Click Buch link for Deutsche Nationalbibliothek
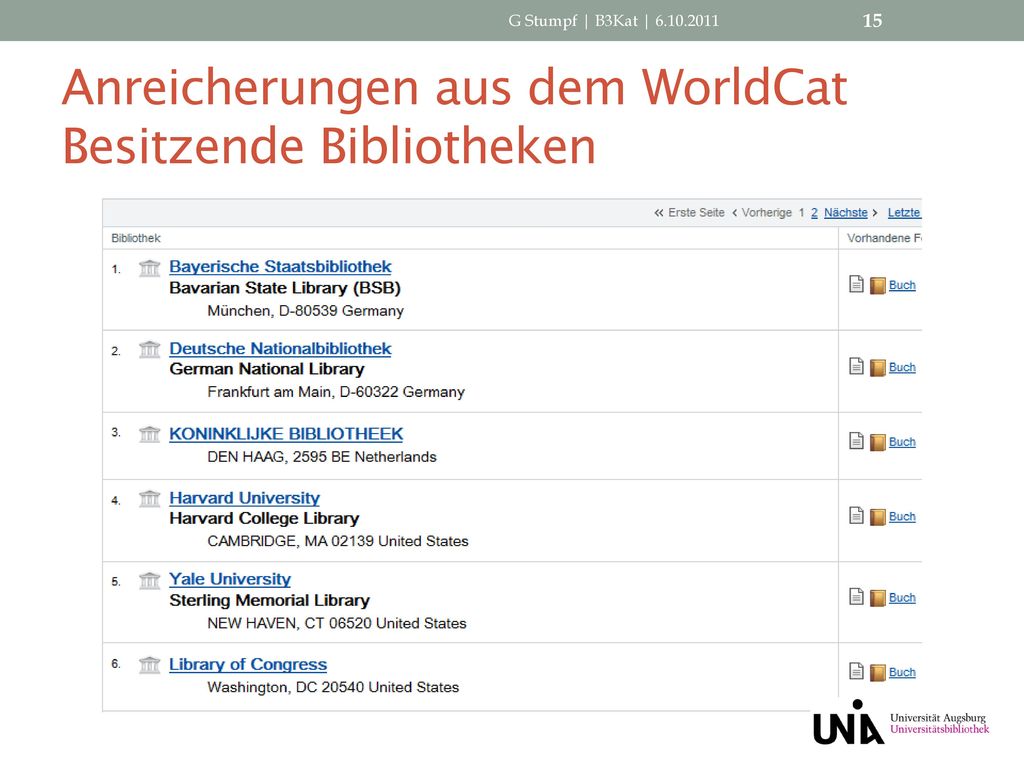Screen dimensions: 1024x768 (x=902, y=368)
